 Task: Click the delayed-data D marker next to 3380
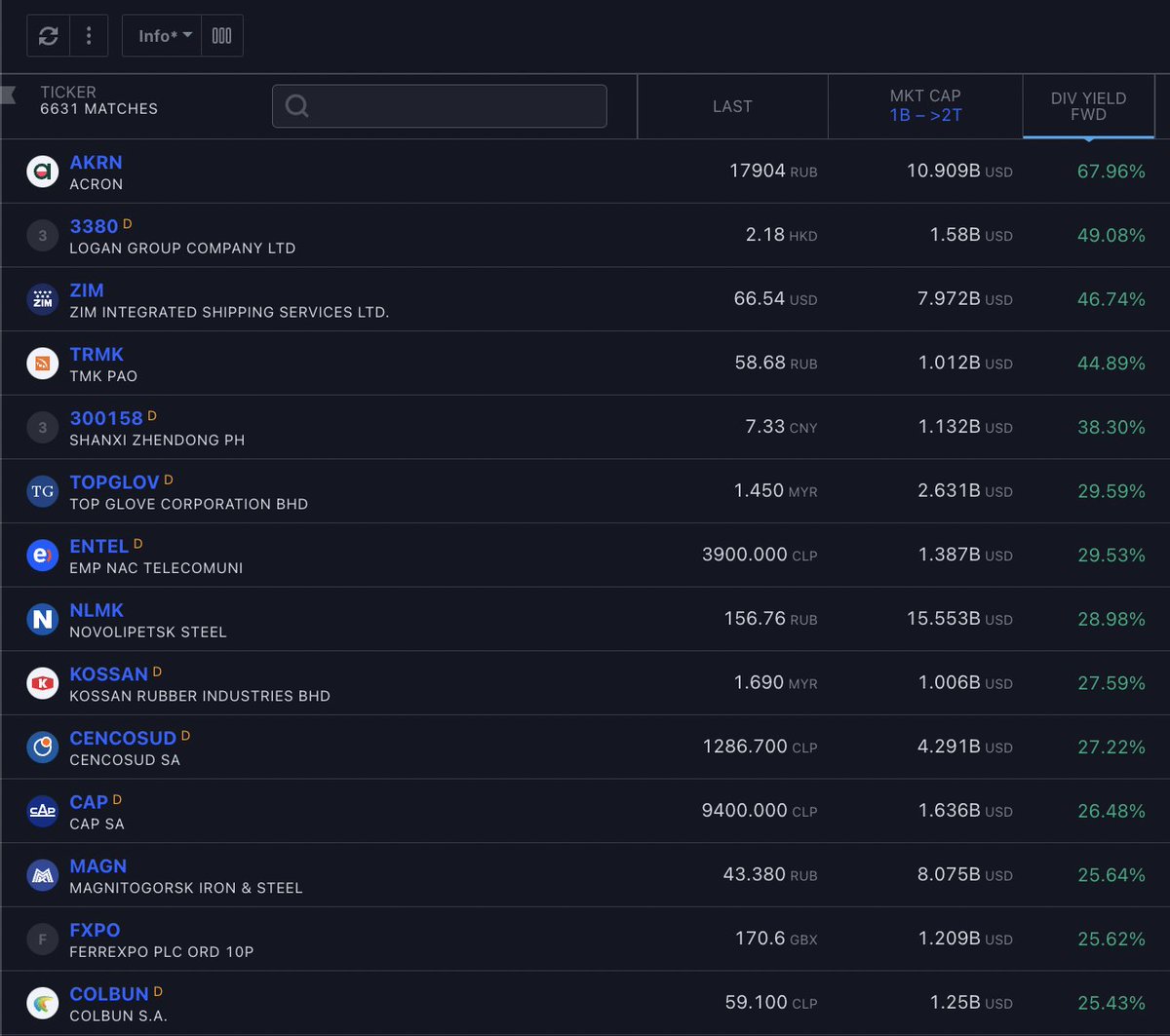pos(127,224)
